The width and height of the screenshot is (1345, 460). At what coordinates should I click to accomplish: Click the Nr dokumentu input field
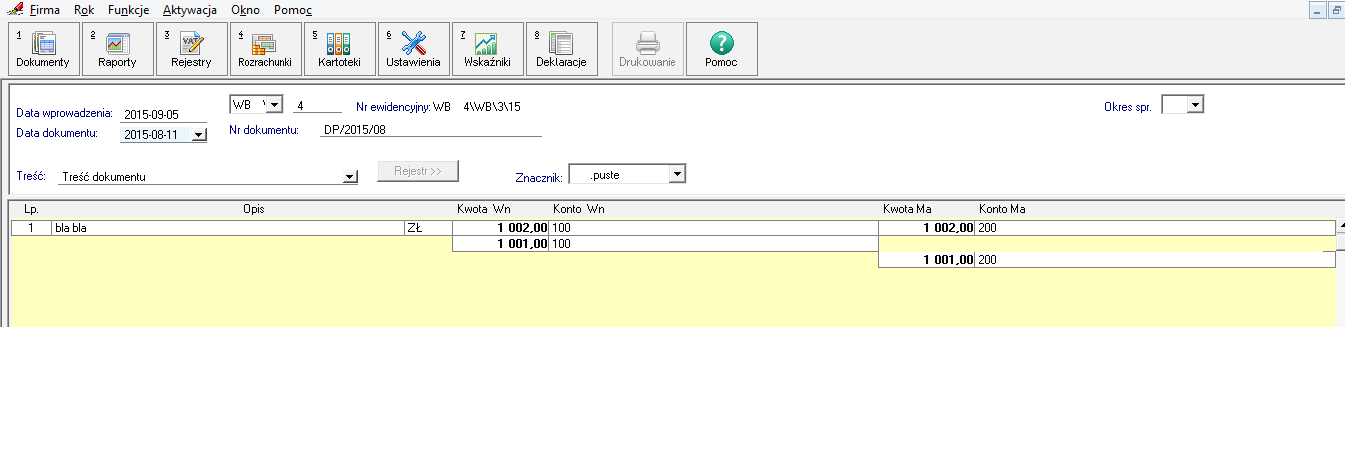pyautogui.click(x=430, y=129)
